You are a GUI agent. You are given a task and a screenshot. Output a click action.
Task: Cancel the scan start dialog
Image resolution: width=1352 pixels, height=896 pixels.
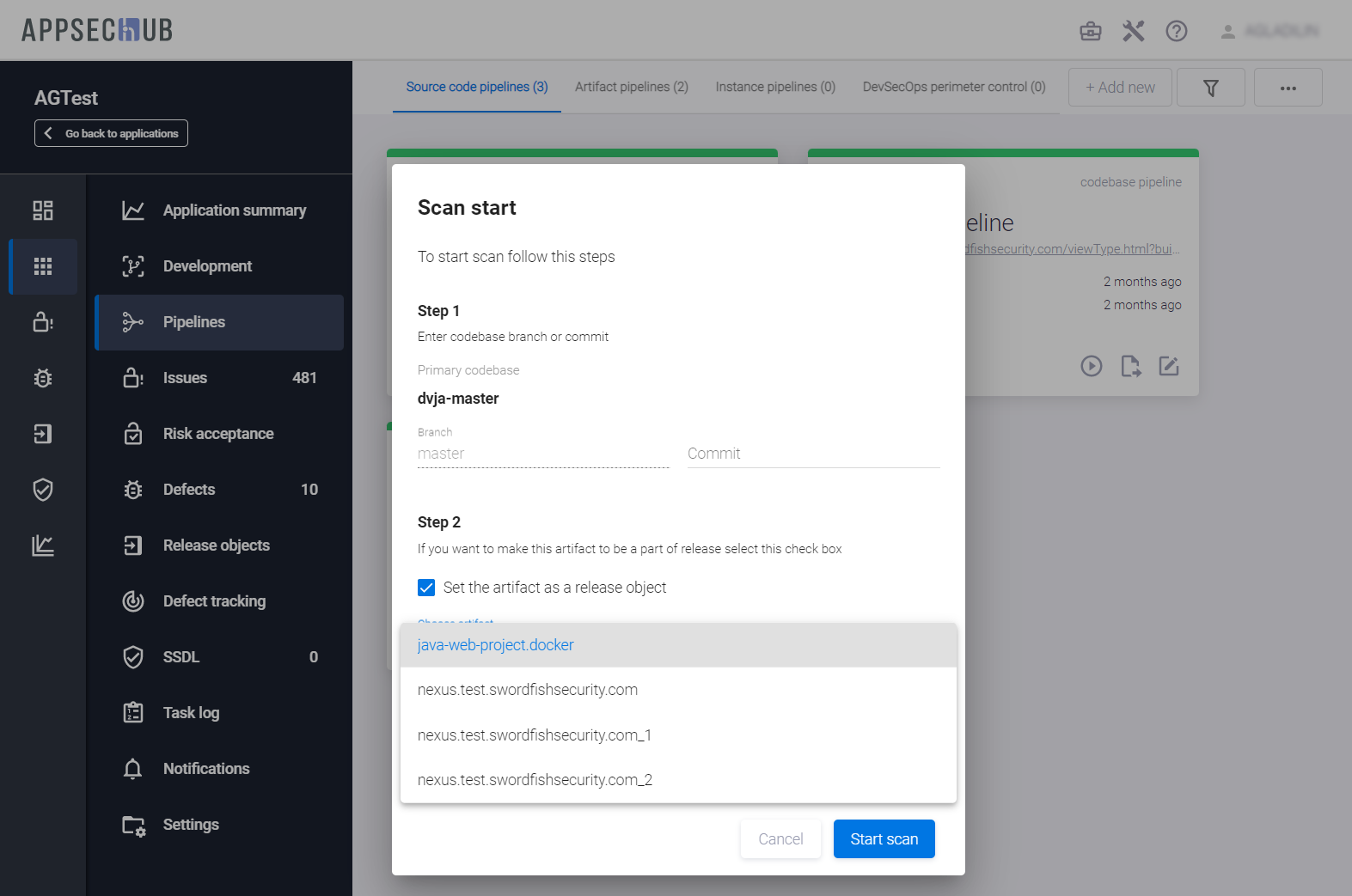pos(780,839)
